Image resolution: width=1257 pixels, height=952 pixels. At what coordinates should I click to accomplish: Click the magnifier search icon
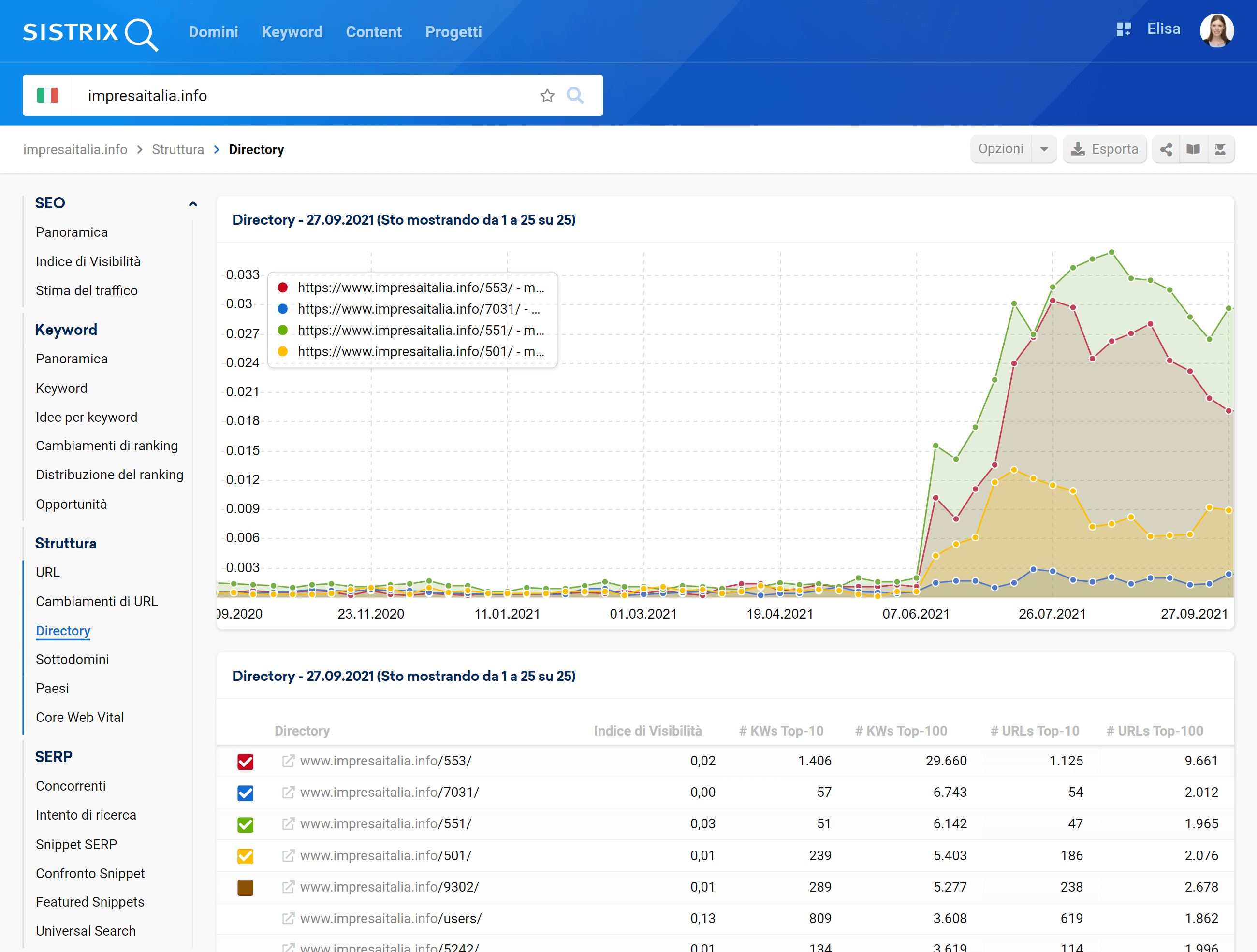tap(575, 95)
